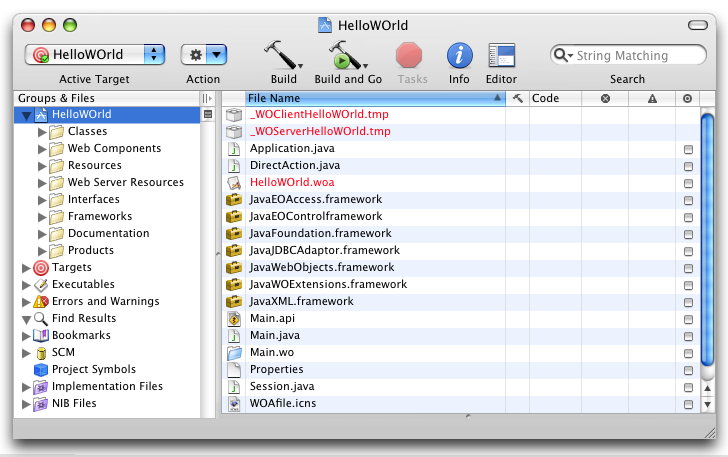This screenshot has height=457, width=728.
Task: Expand the Frameworks group
Action: point(42,217)
